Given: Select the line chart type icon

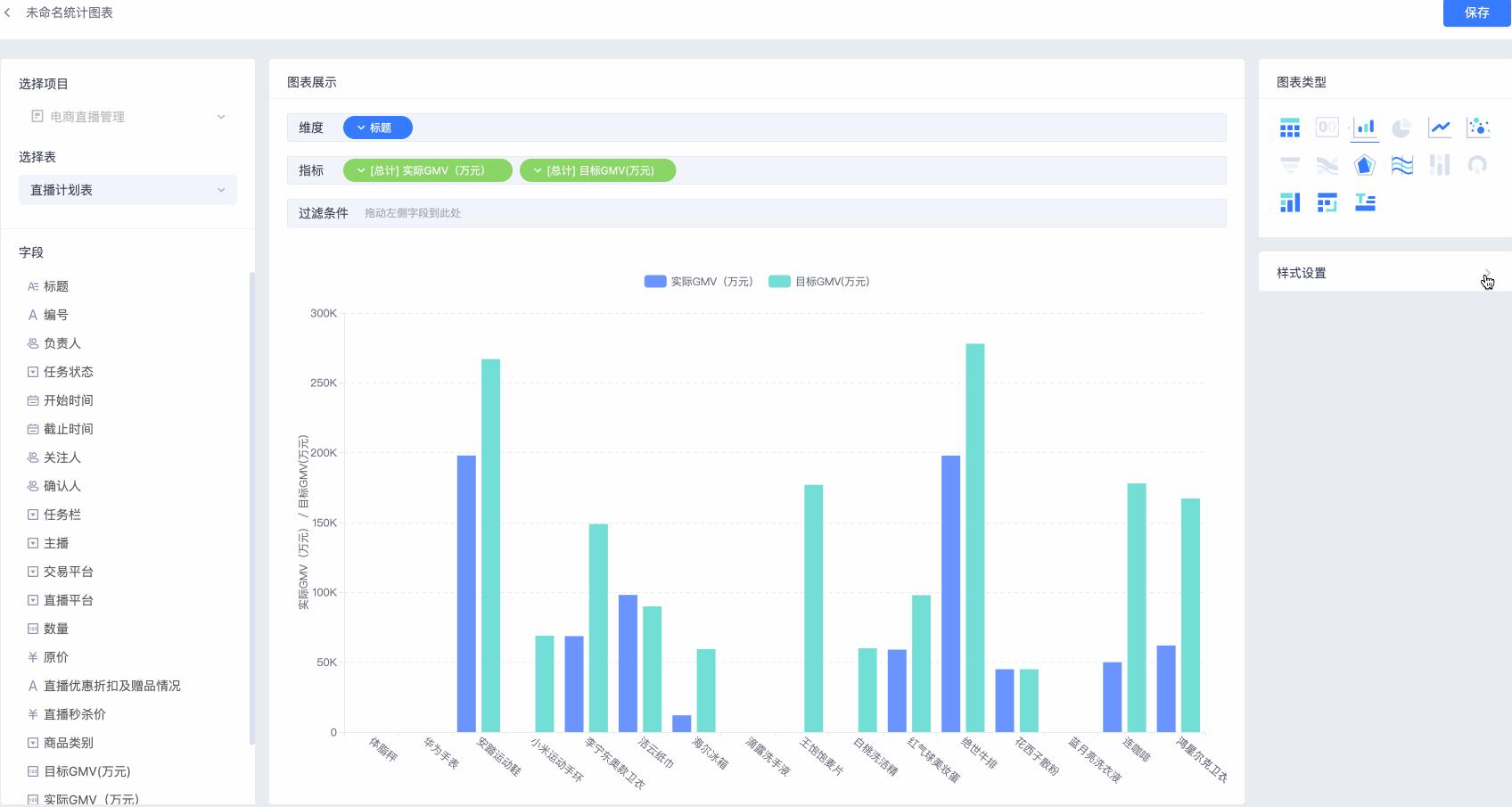Looking at the screenshot, I should point(1439,128).
